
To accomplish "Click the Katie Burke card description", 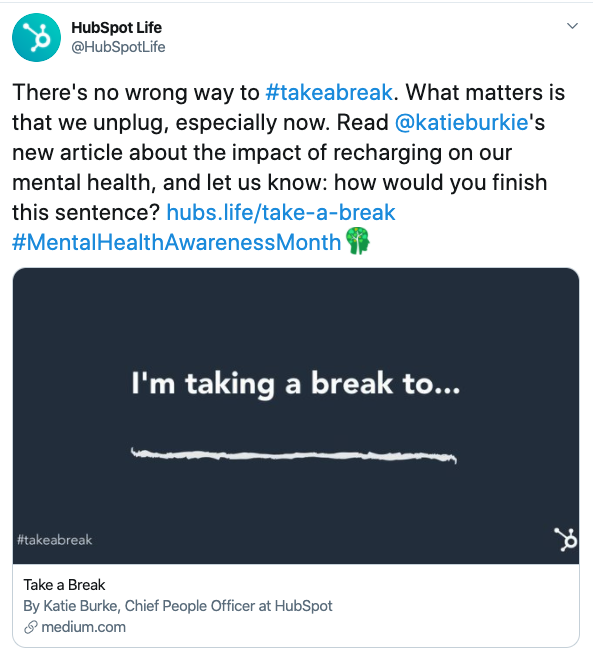I will tap(178, 606).
